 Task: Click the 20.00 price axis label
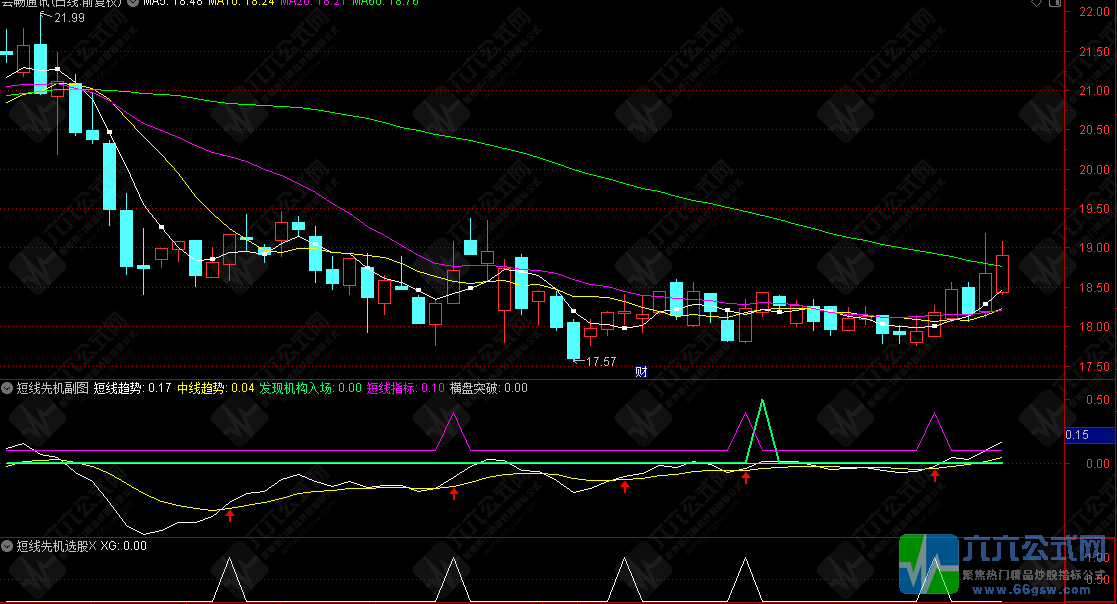coord(1094,170)
